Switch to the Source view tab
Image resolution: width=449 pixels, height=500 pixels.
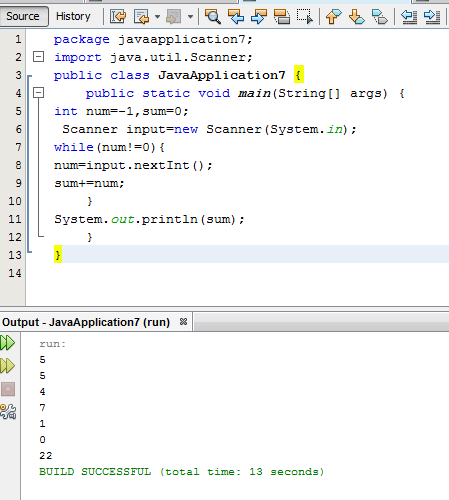click(x=23, y=16)
